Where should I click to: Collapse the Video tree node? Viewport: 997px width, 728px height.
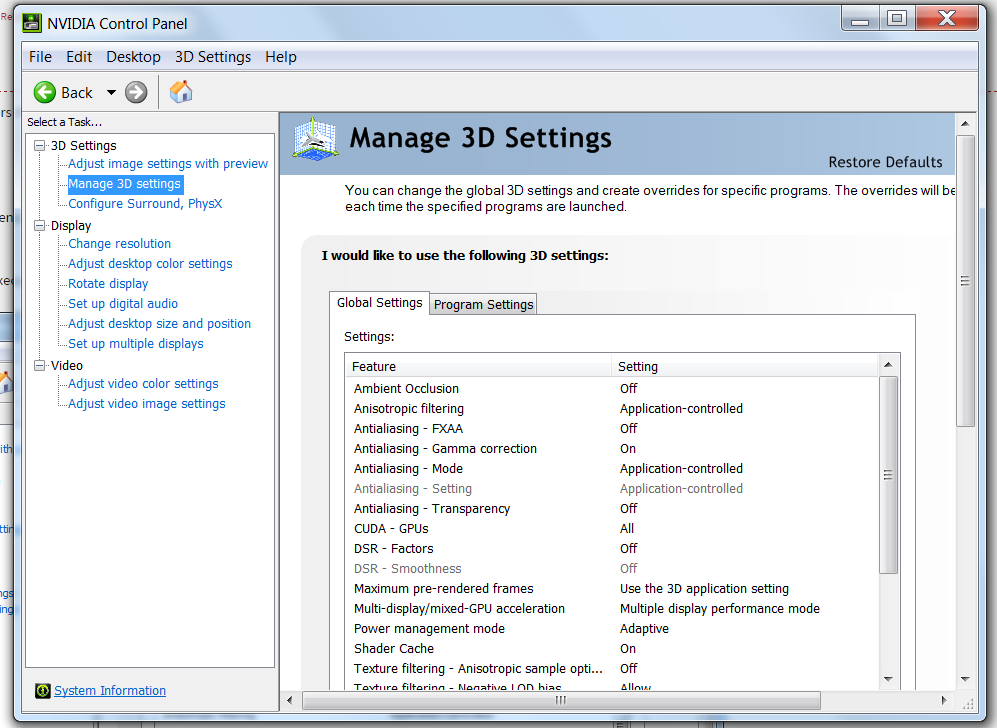(40, 366)
